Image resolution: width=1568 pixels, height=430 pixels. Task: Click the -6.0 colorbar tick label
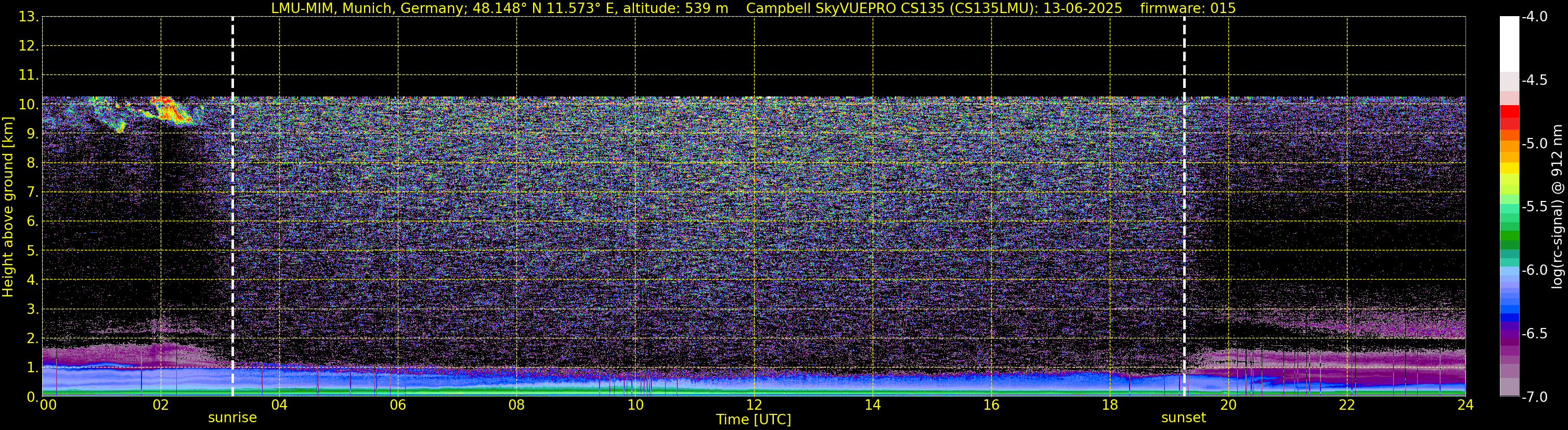tap(1534, 270)
